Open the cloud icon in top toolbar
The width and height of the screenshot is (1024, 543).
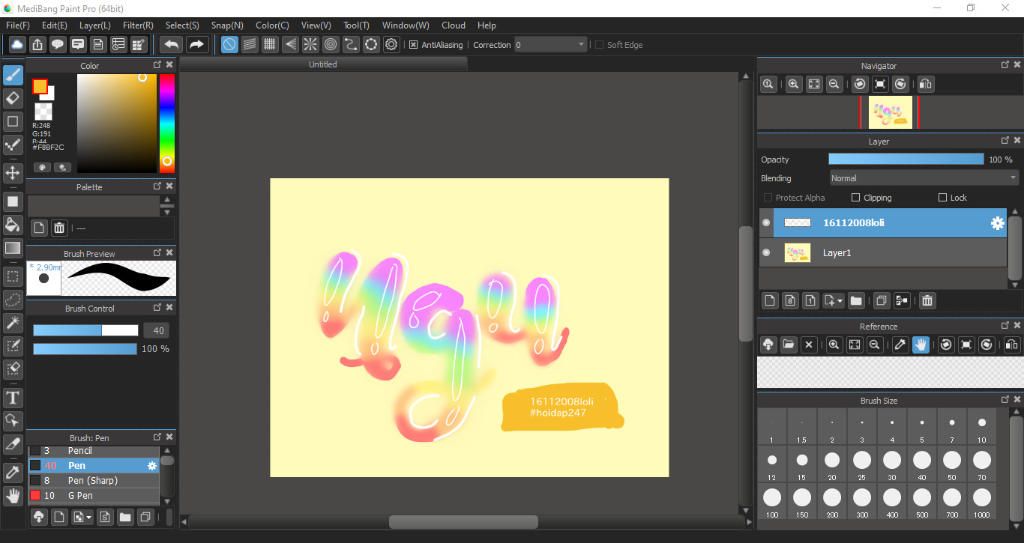coord(17,44)
